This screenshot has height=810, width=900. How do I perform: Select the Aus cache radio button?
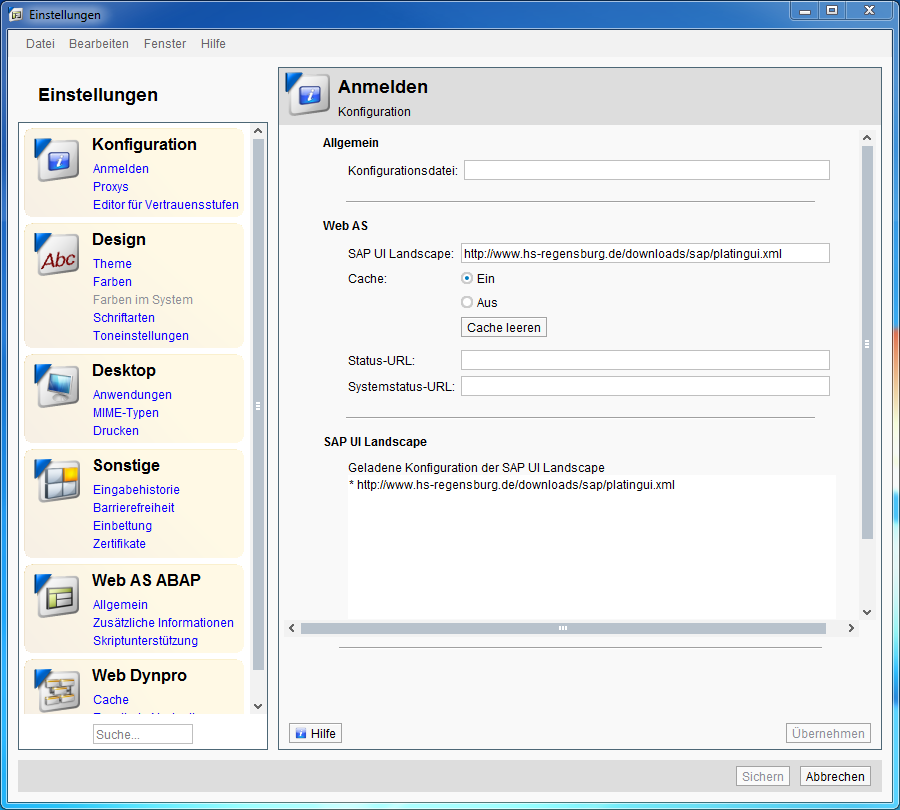[467, 302]
